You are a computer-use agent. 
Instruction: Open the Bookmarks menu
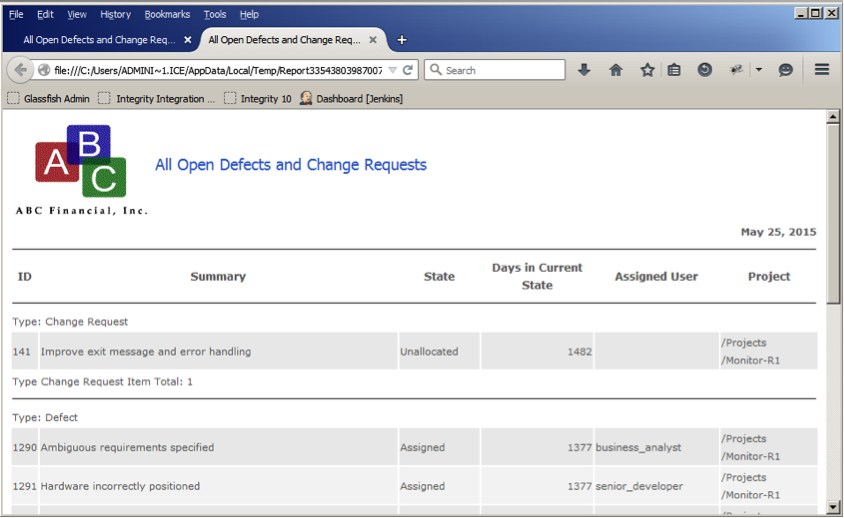coord(166,14)
